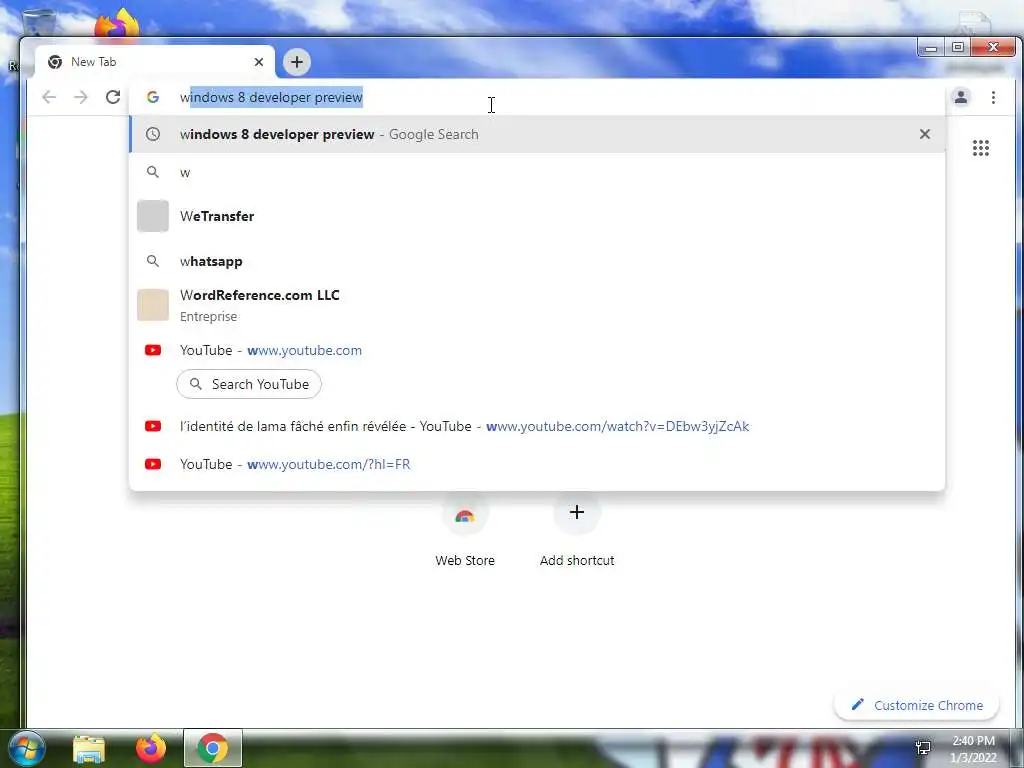Choose the single 'w' search suggestion

[x=537, y=172]
